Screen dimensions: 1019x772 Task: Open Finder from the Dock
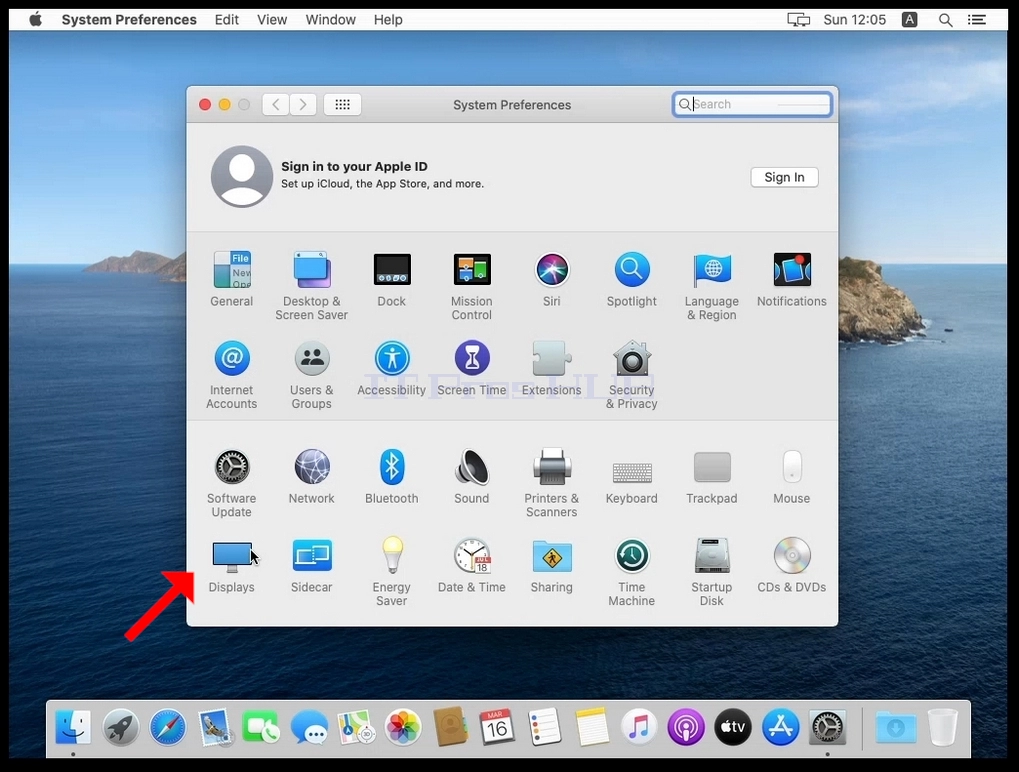tap(73, 727)
